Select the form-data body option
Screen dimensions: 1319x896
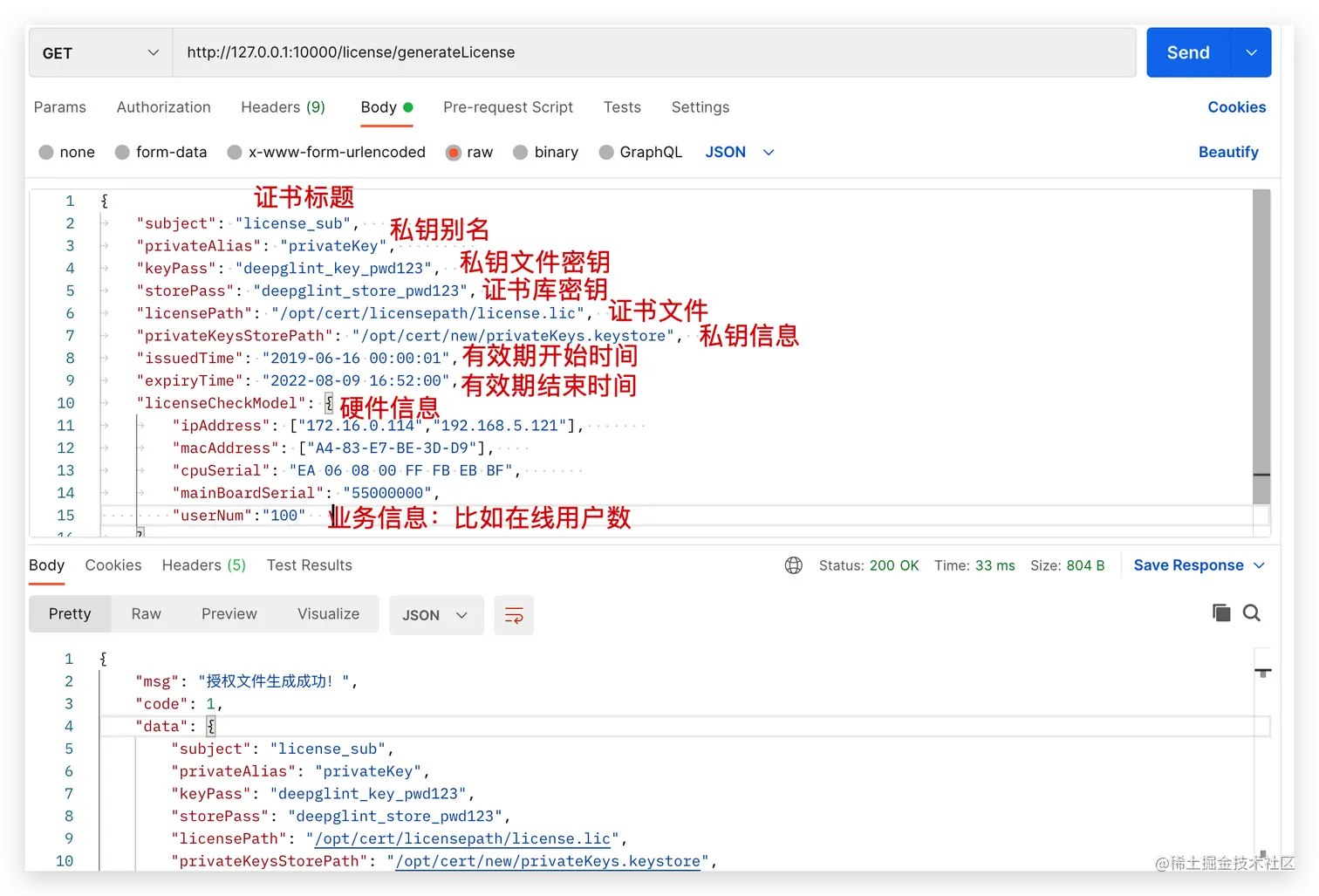161,152
